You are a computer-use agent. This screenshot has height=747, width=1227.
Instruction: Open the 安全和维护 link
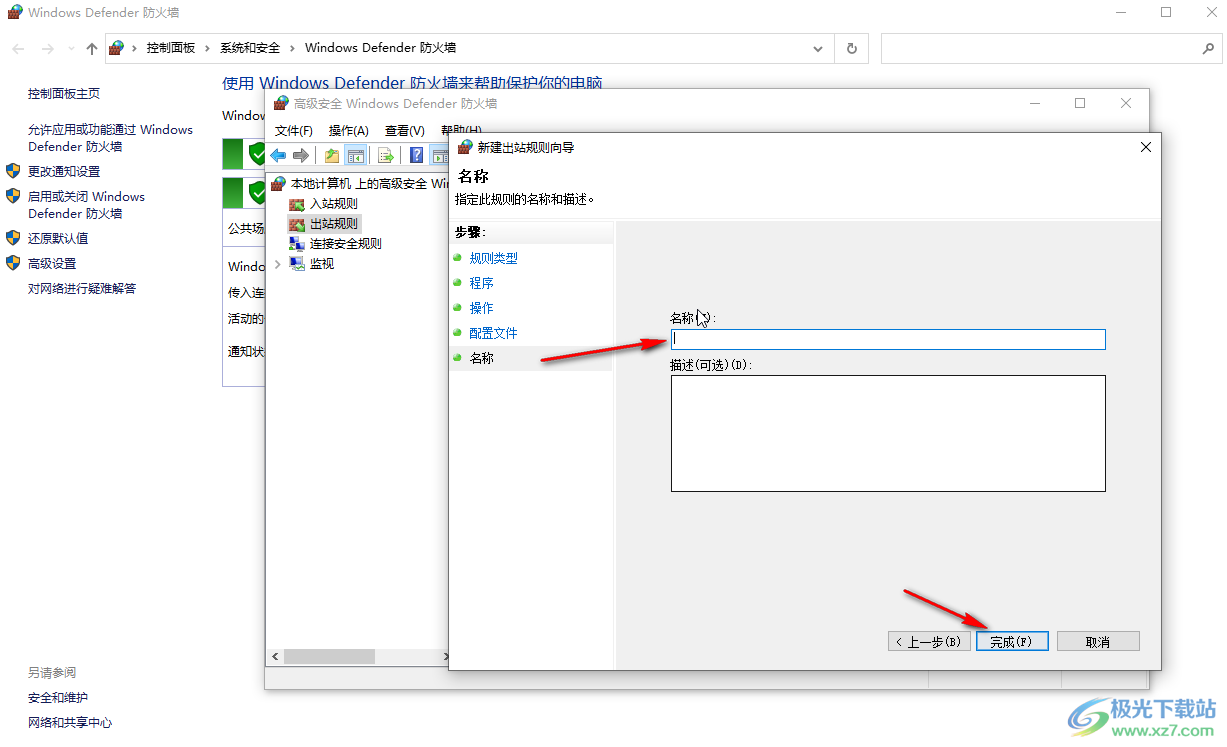[x=58, y=697]
